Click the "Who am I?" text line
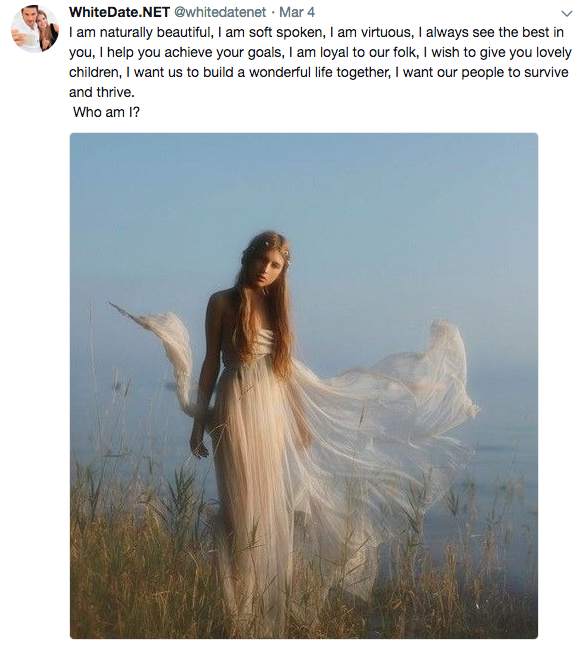Image resolution: width=587 pixels, height=653 pixels. (x=106, y=112)
